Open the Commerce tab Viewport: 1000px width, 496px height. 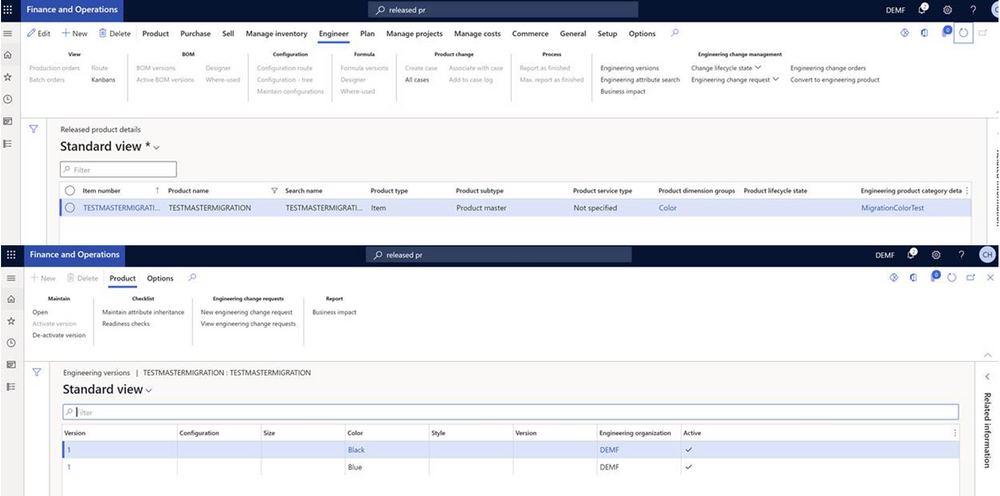click(530, 34)
